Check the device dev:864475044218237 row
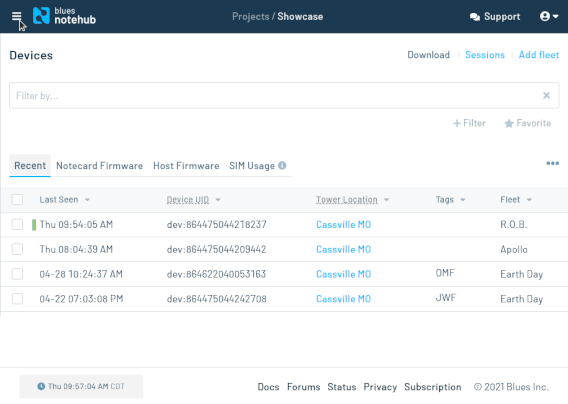 [17, 224]
